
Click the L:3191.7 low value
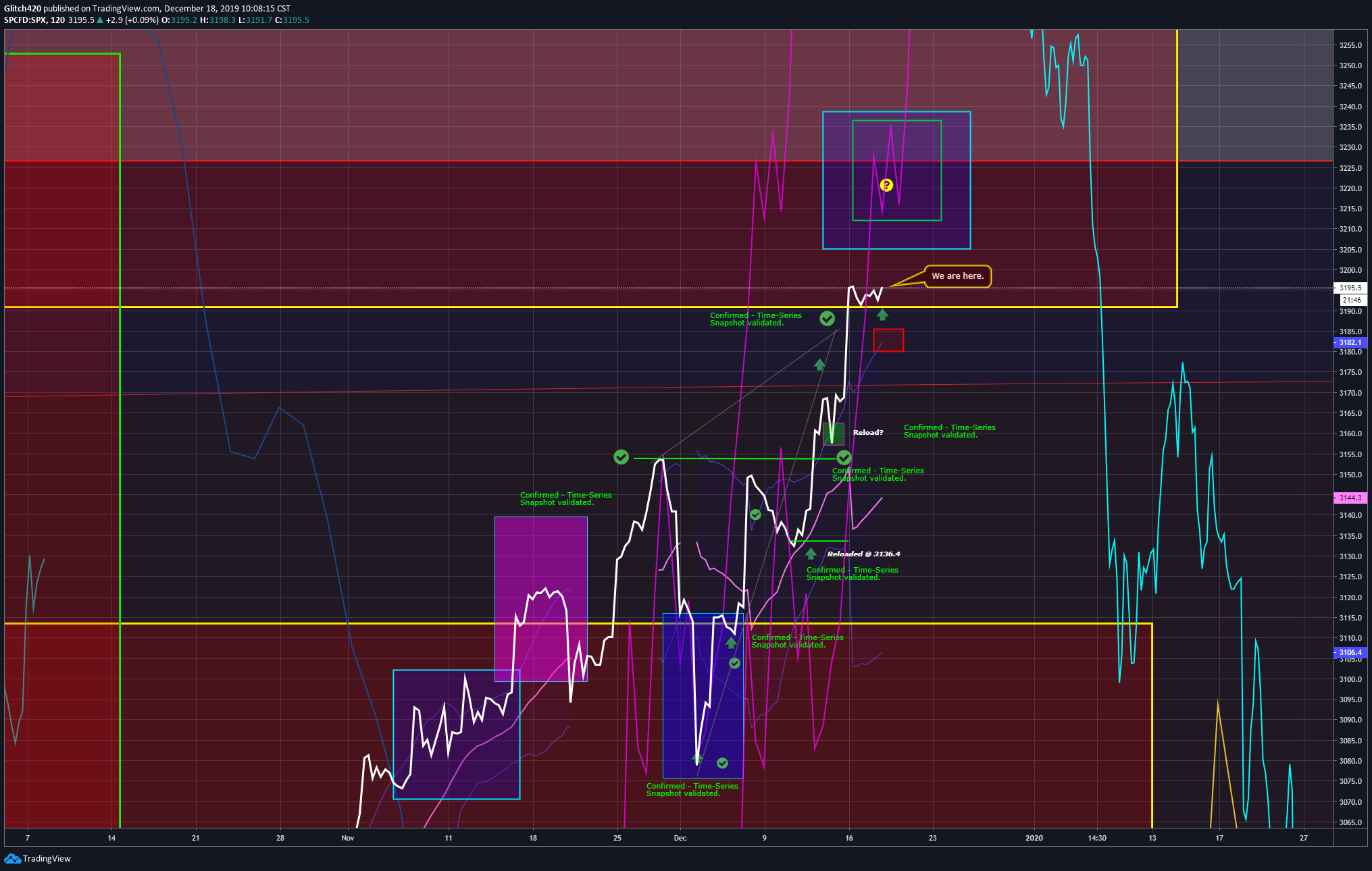pyautogui.click(x=255, y=20)
